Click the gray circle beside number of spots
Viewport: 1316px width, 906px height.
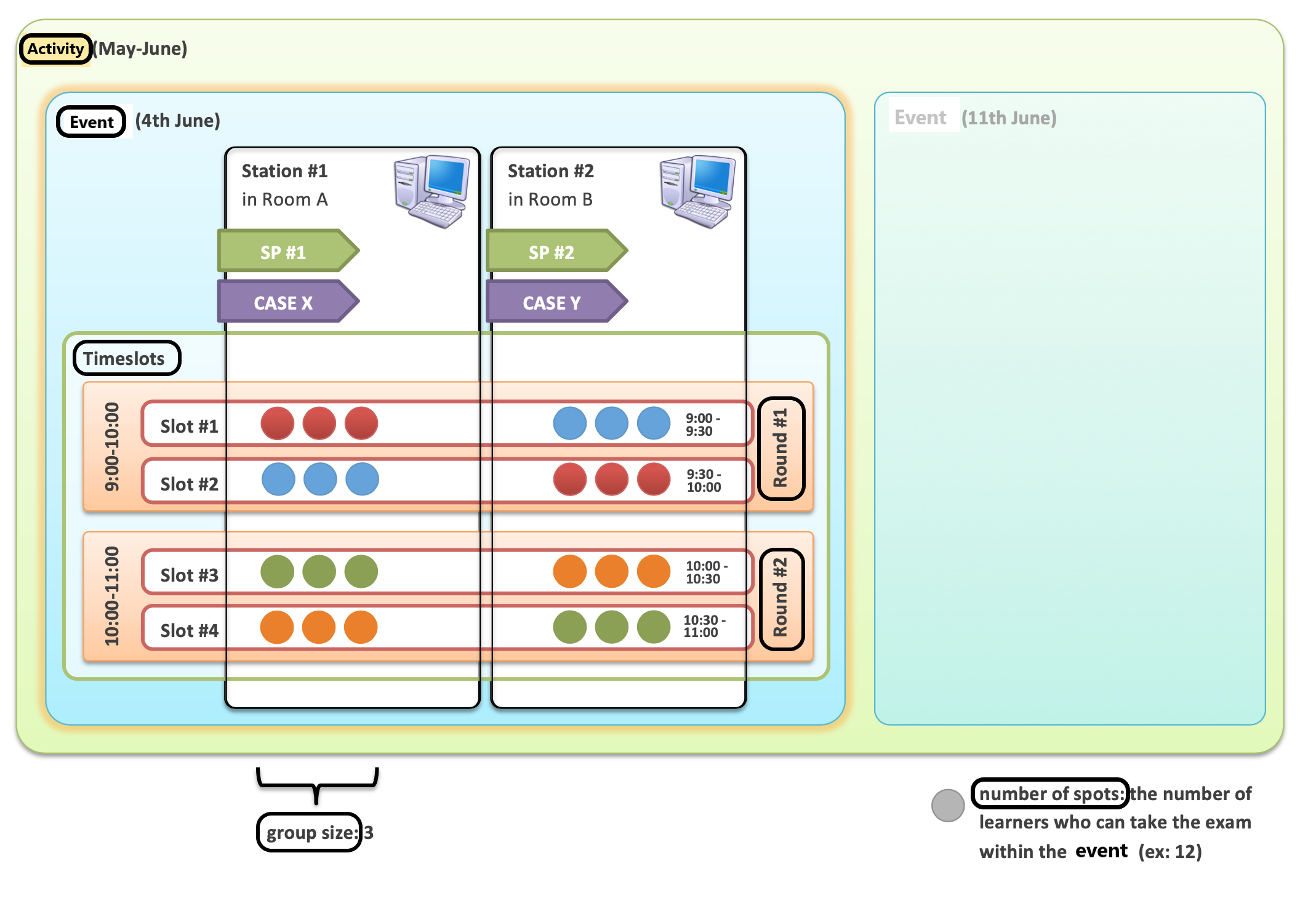tap(948, 805)
